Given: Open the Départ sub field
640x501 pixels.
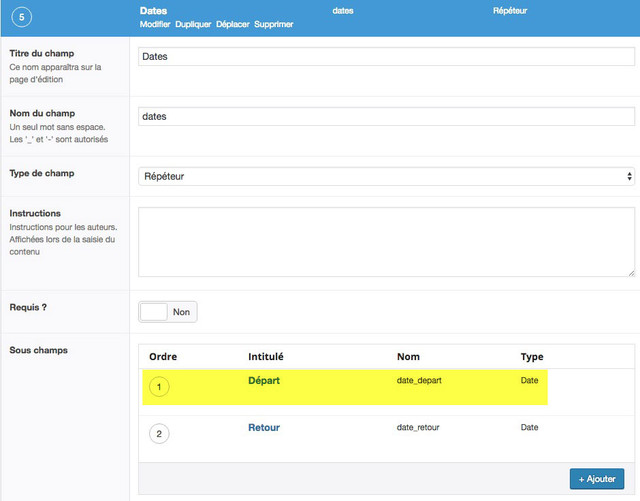Looking at the screenshot, I should pyautogui.click(x=264, y=381).
